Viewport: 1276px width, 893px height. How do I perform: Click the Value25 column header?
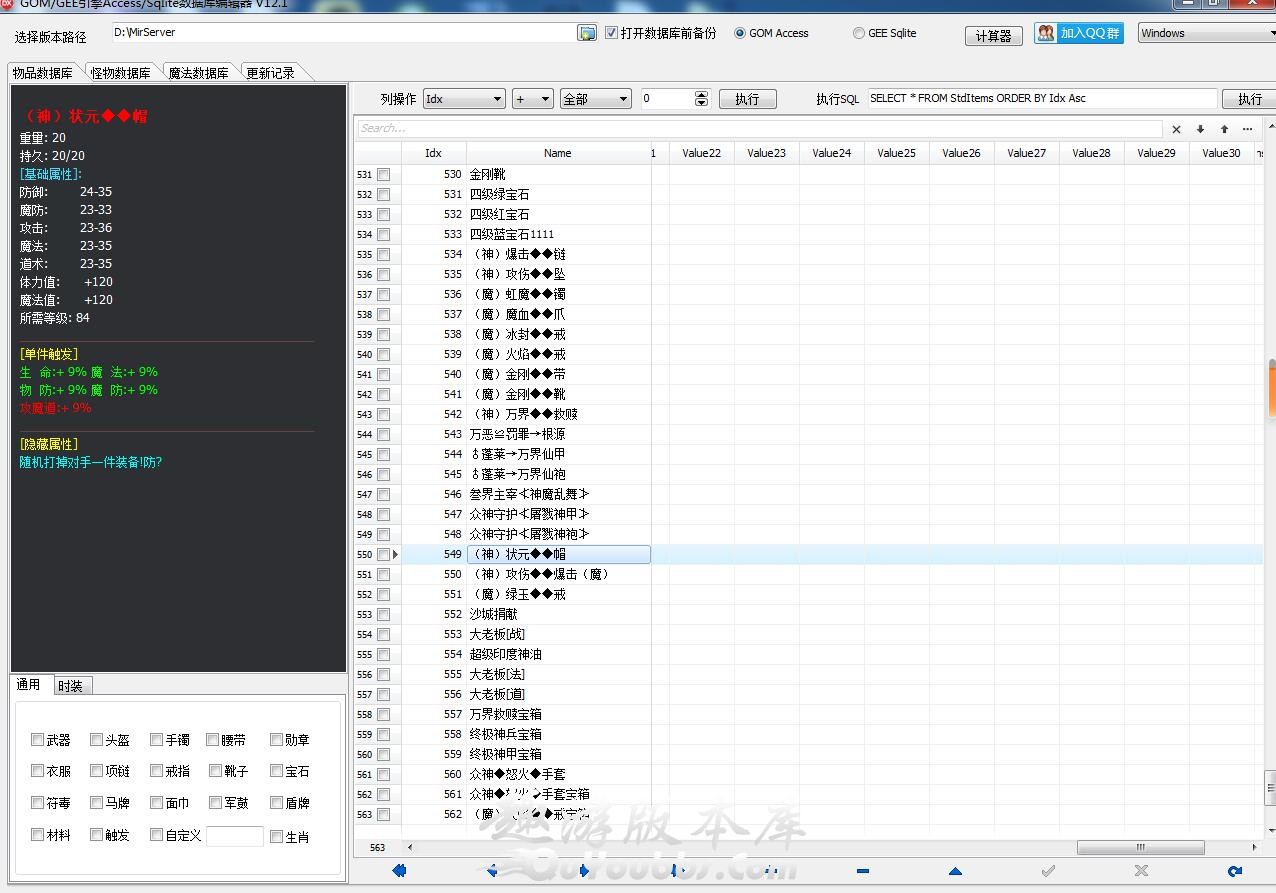point(897,153)
